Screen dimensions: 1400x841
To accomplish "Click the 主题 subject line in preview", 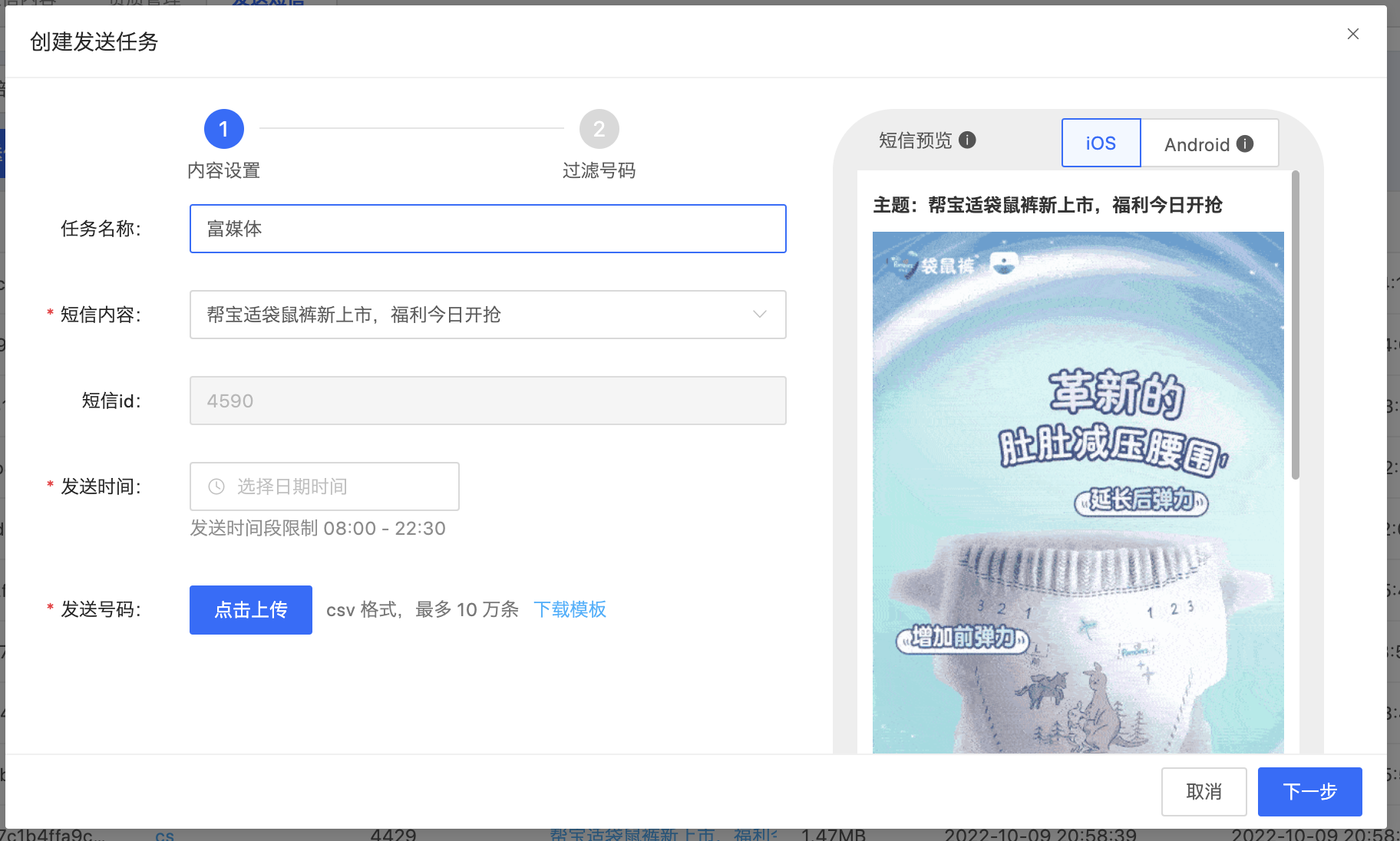I will (1048, 205).
